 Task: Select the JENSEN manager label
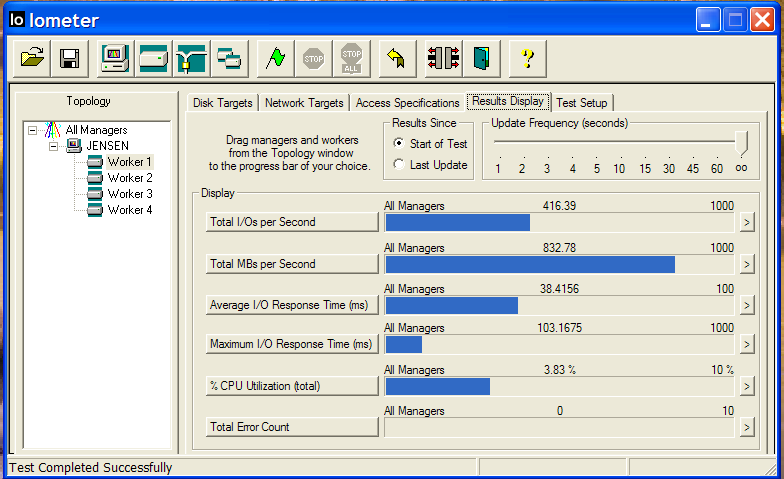[x=108, y=146]
